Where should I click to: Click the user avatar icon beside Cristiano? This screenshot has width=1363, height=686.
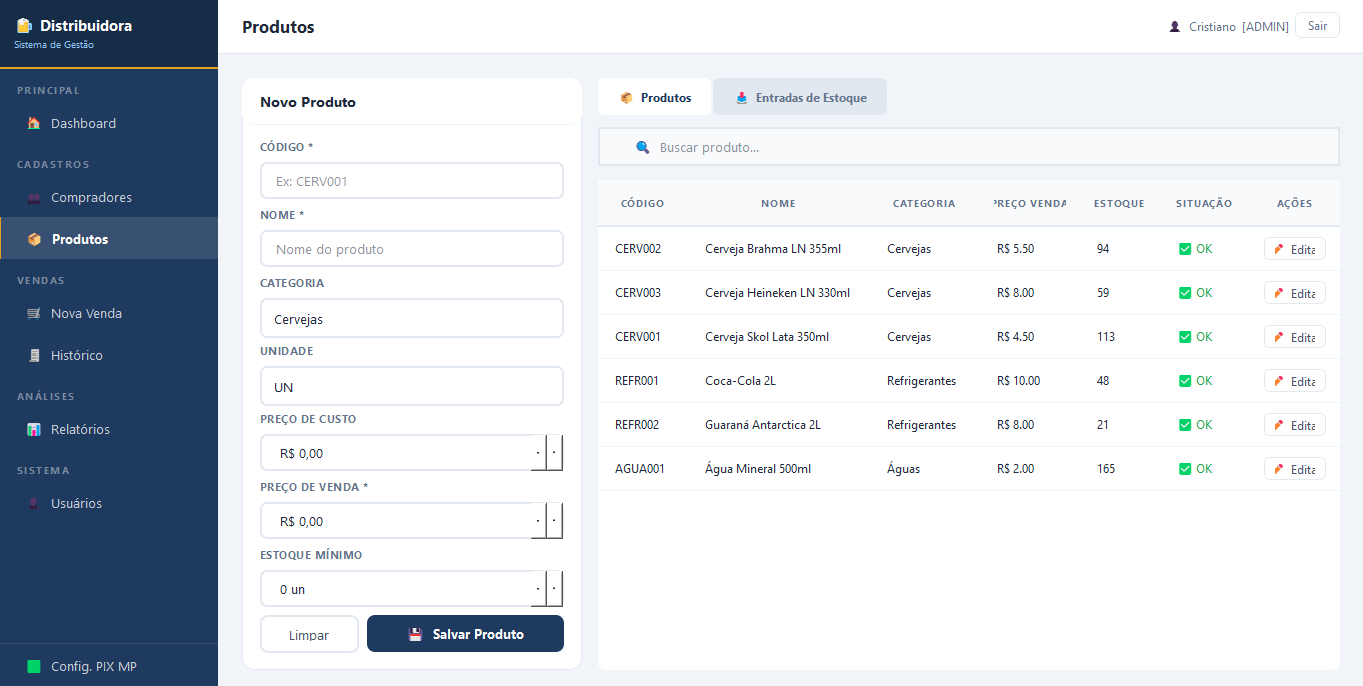click(x=1175, y=27)
